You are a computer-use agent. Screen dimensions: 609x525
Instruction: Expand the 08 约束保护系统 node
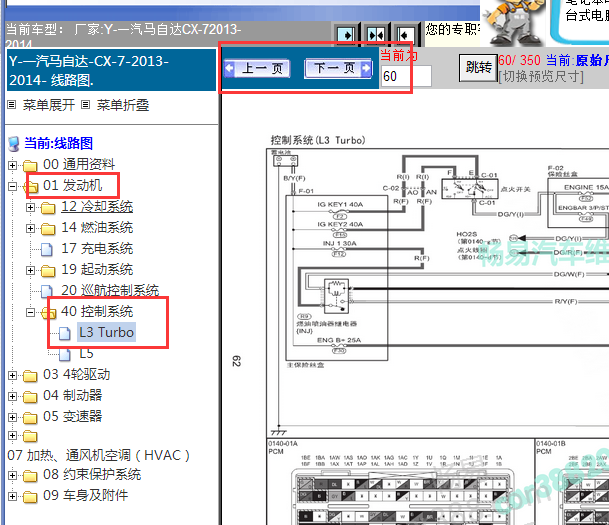[x=12, y=475]
